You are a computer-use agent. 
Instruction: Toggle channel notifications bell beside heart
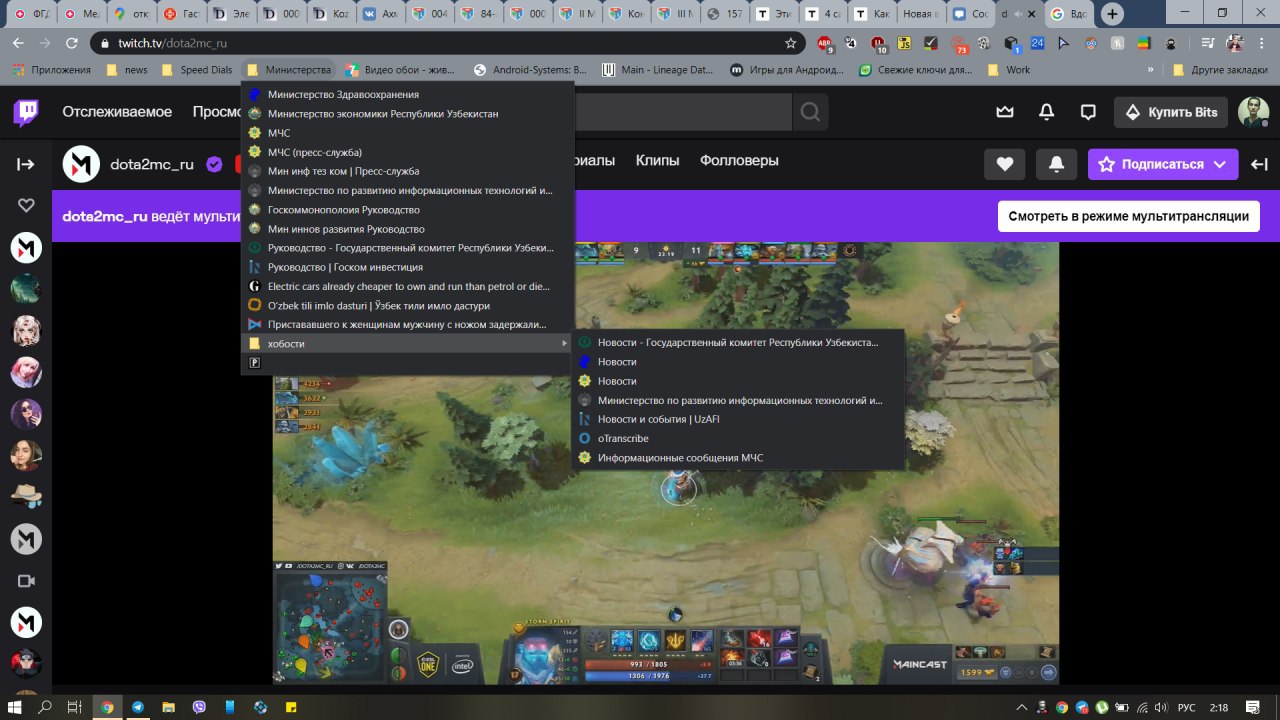(x=1056, y=164)
